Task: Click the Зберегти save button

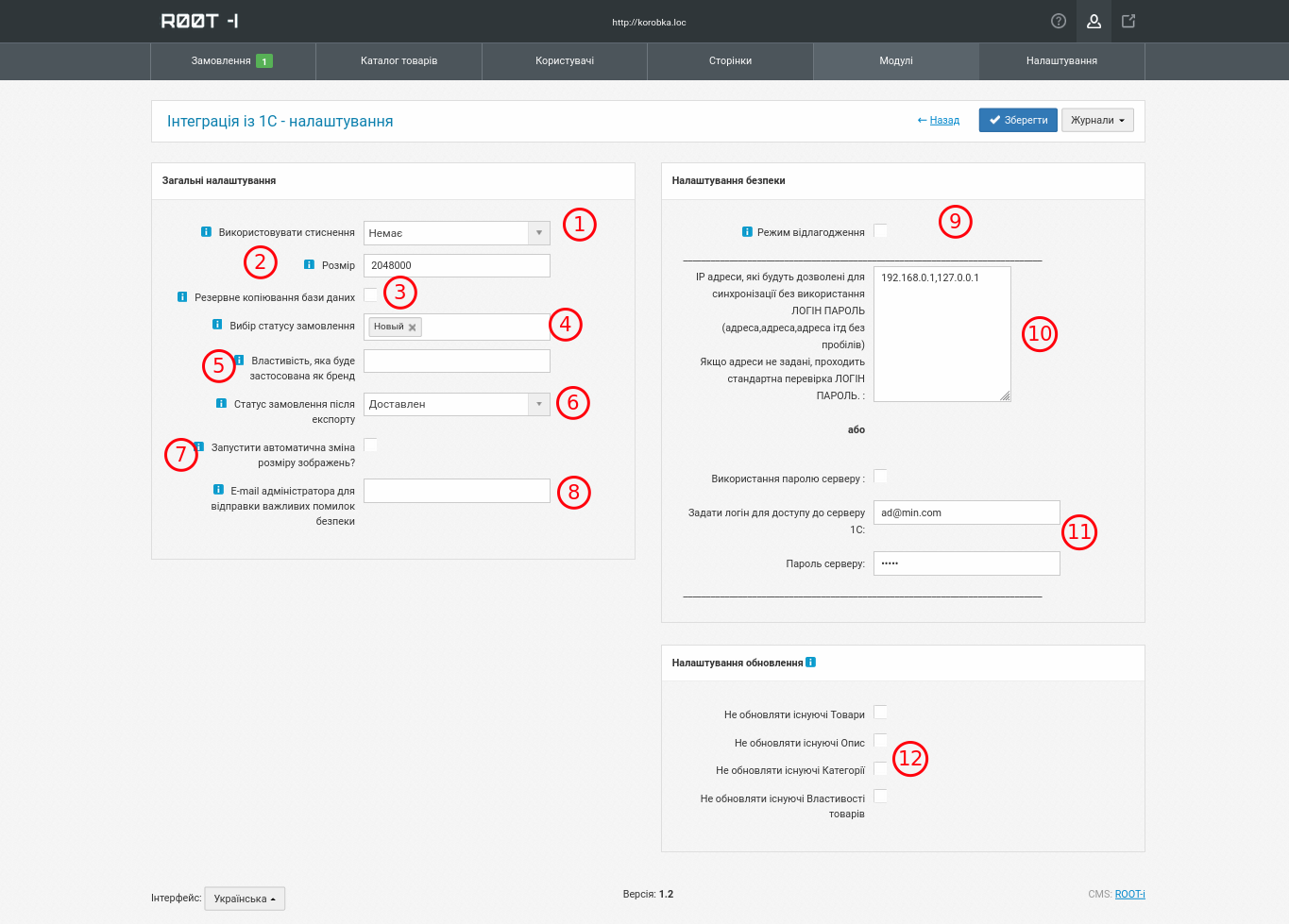Action: point(1018,120)
